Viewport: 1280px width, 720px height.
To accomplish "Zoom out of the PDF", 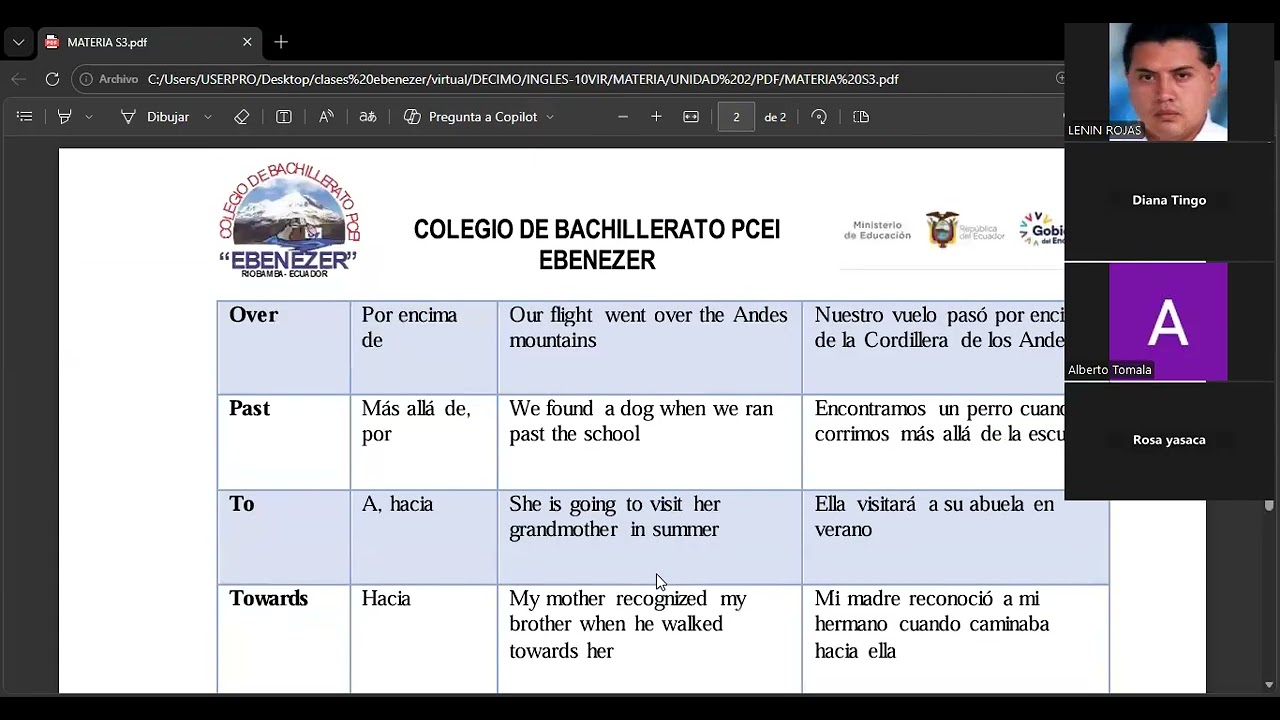I will pos(623,117).
